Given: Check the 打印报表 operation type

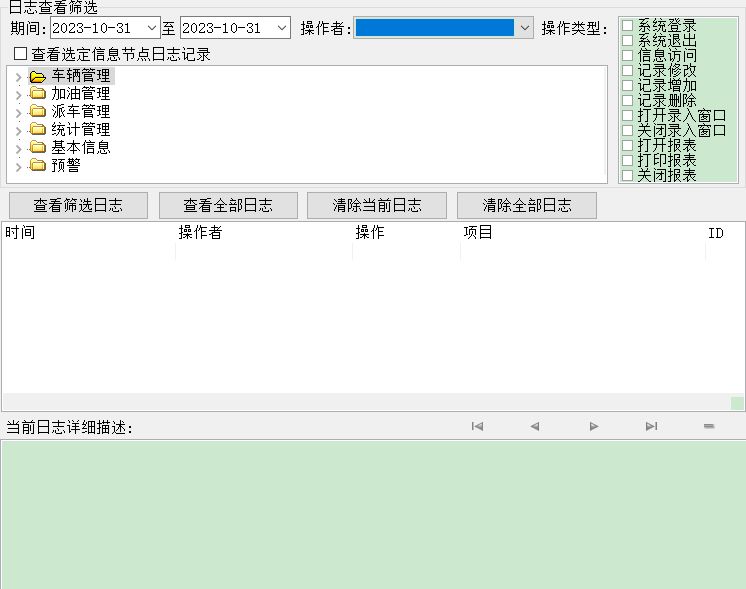Looking at the screenshot, I should (x=628, y=160).
